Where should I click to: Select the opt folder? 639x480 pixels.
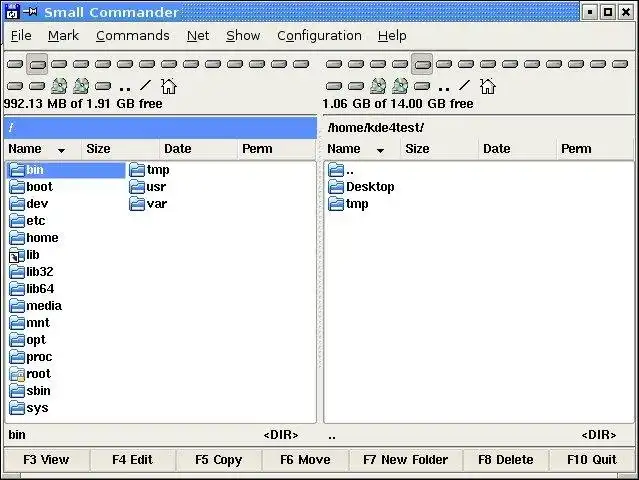[27, 340]
